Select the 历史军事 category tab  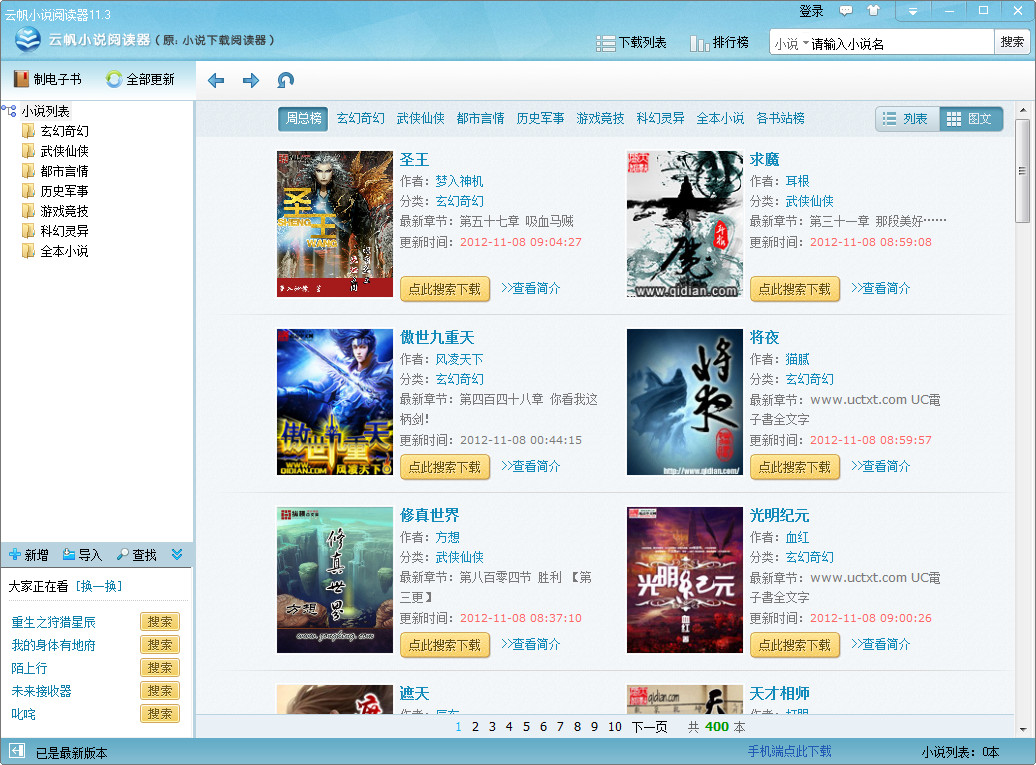tap(540, 118)
